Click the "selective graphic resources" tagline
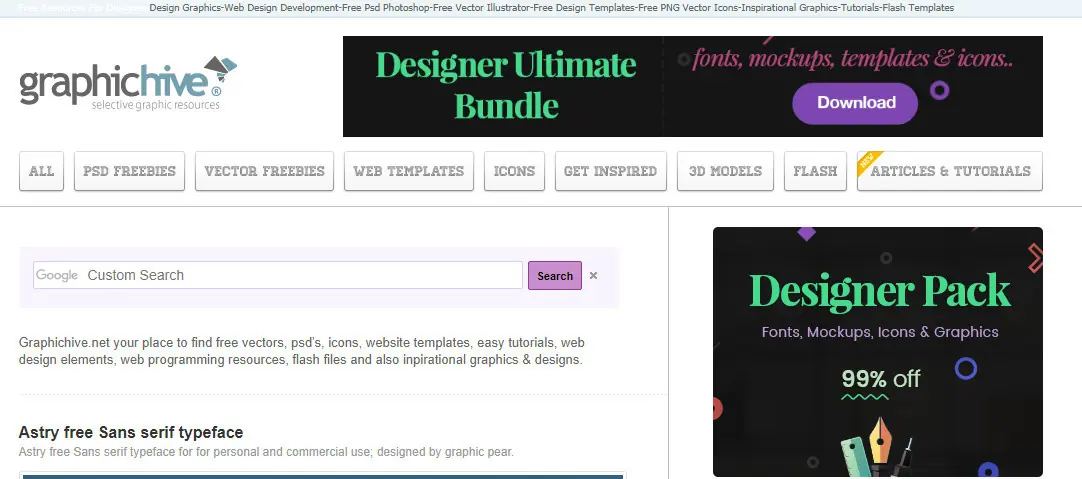 (155, 105)
